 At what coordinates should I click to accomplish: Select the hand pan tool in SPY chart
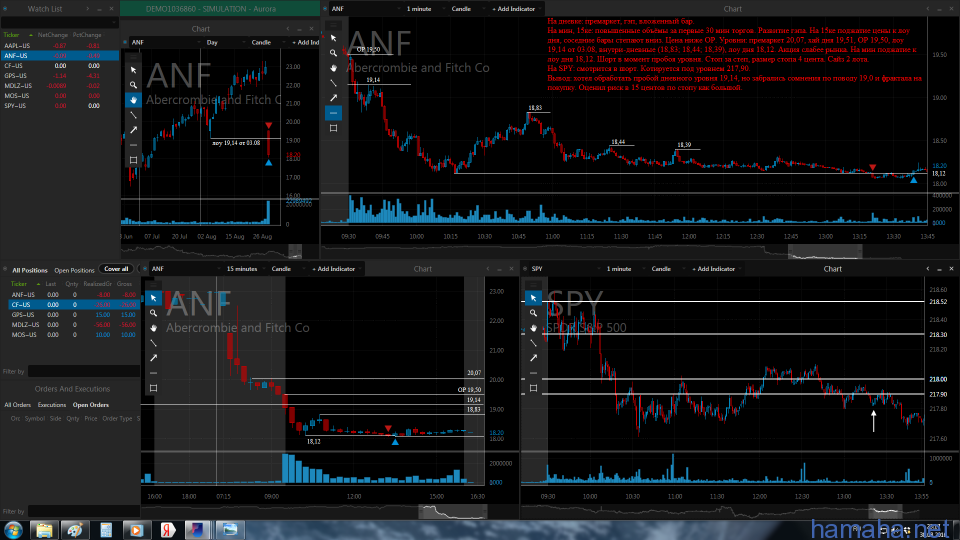click(533, 328)
